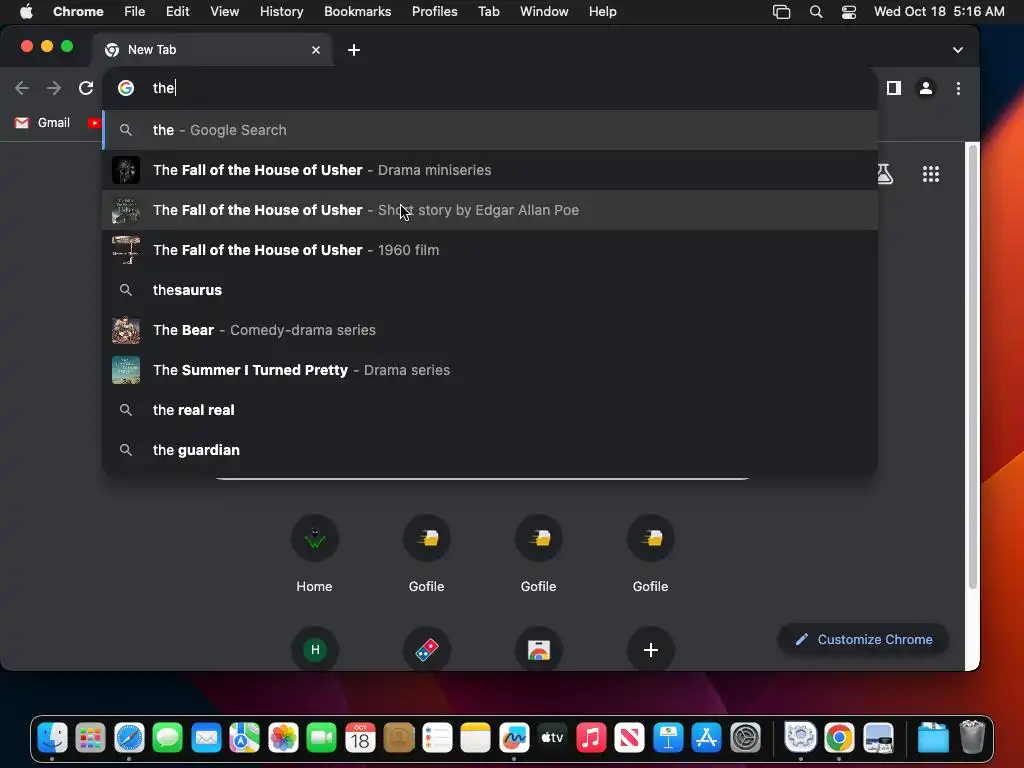Screen dimensions: 1024x768
Task: Open Freeform from the Dock
Action: pos(514,739)
